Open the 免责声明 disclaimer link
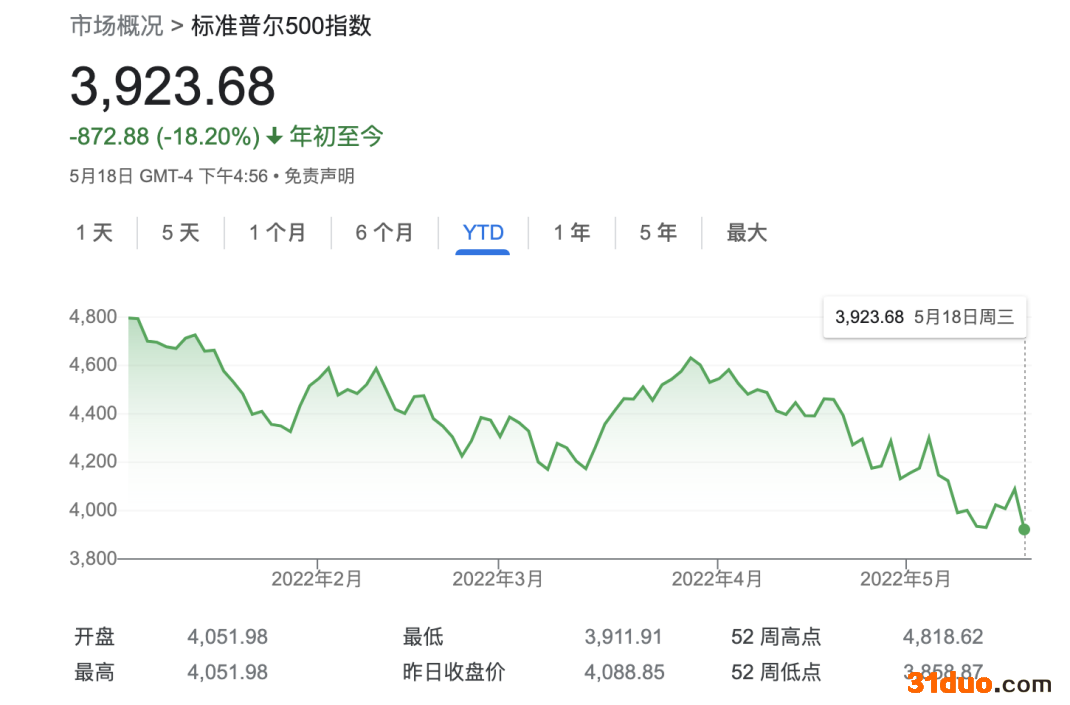This screenshot has width=1070, height=705. coord(319,176)
